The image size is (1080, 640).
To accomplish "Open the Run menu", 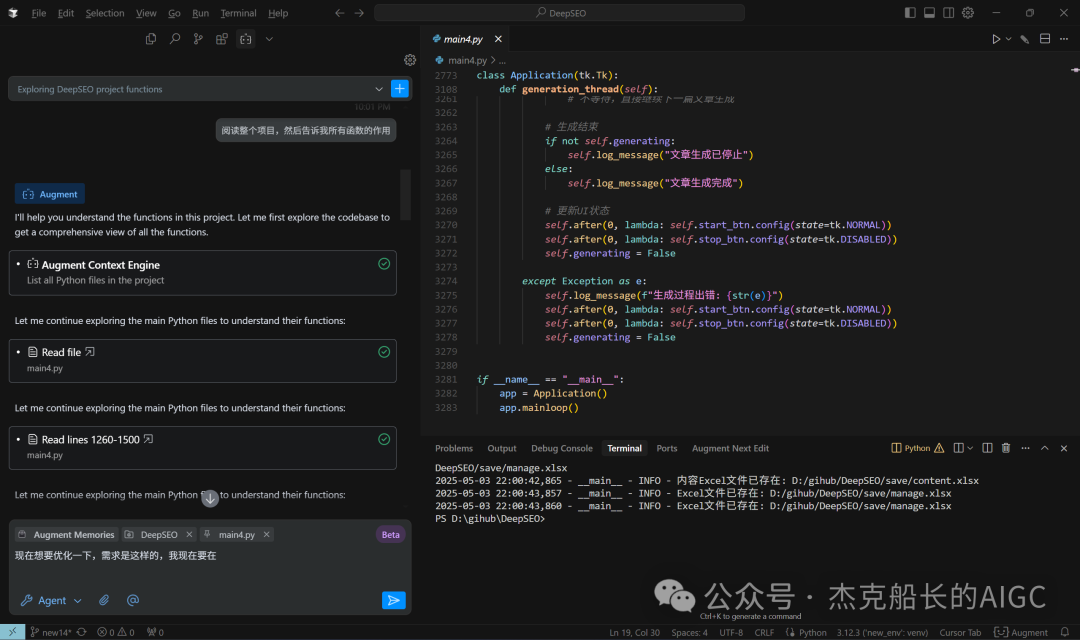I will (x=200, y=13).
